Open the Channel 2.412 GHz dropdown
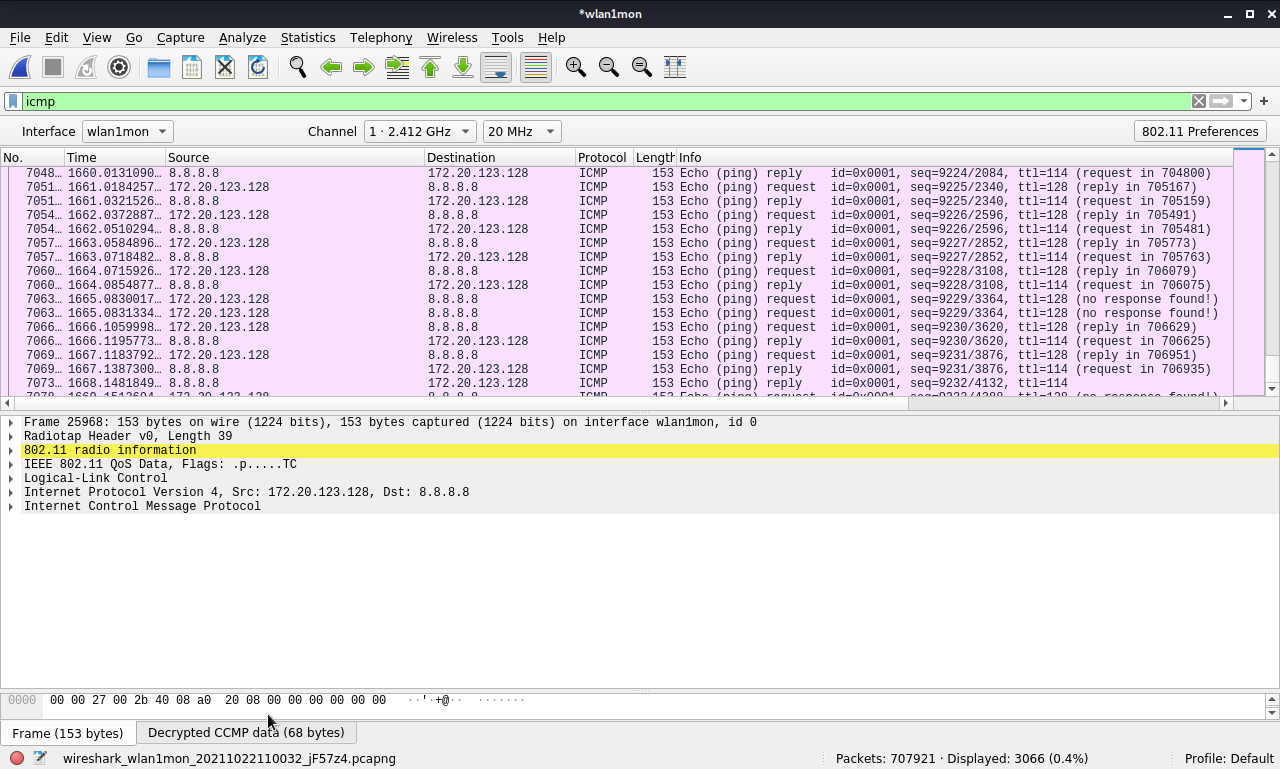Screen dimensions: 1280x769 419,131
